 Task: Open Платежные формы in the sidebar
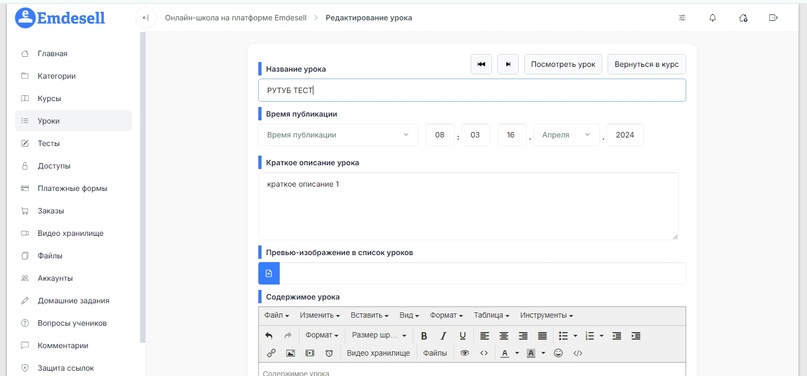(74, 188)
